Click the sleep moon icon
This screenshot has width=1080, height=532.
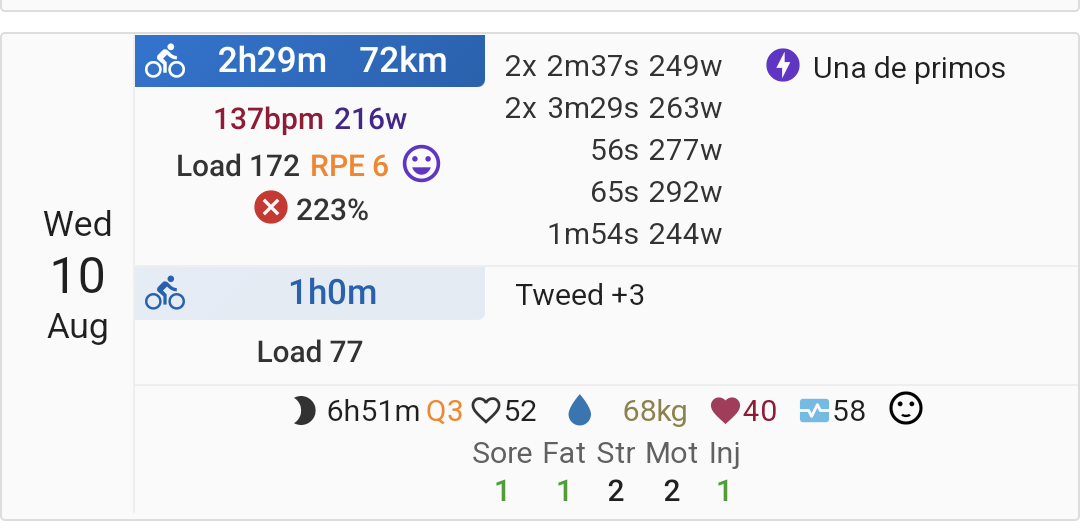point(304,411)
